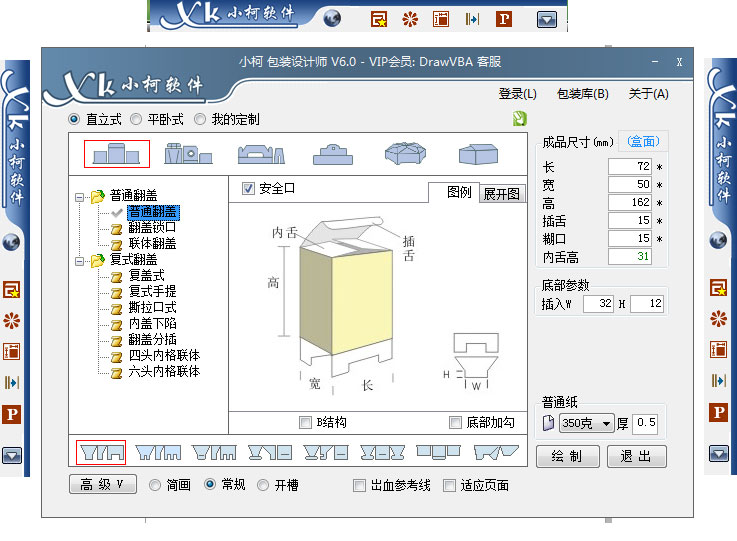Switch to the 图例 tab
This screenshot has width=737, height=541.
458,192
